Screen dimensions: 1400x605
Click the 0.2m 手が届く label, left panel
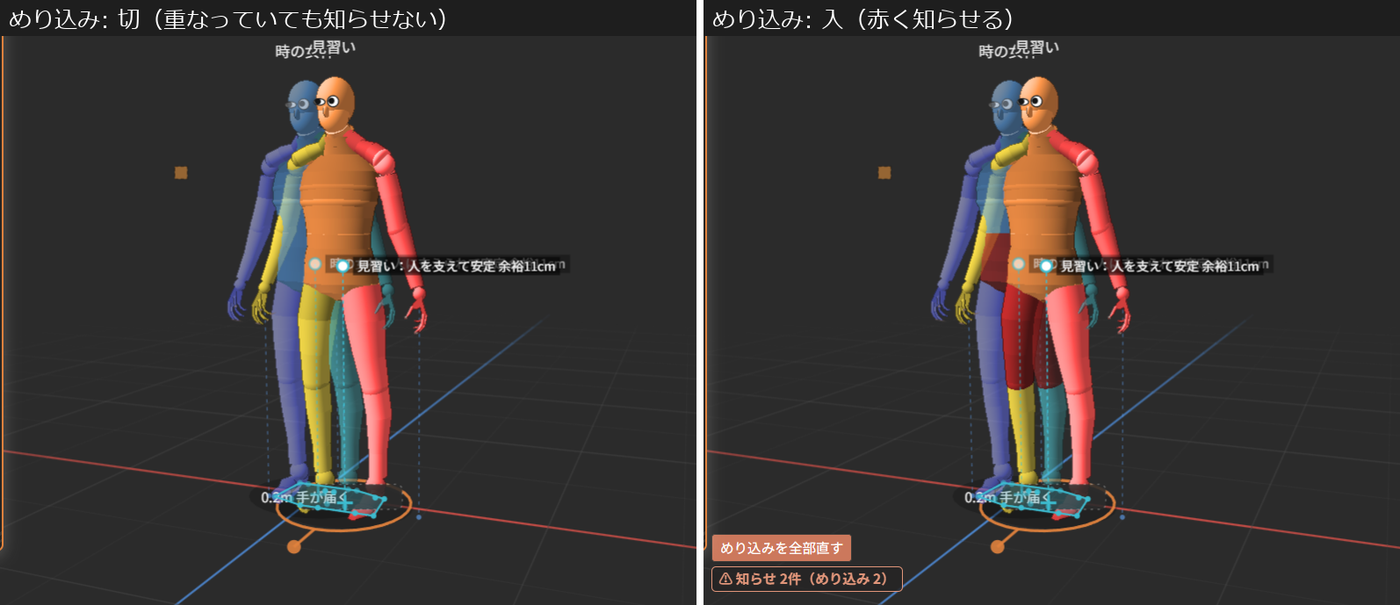(303, 497)
